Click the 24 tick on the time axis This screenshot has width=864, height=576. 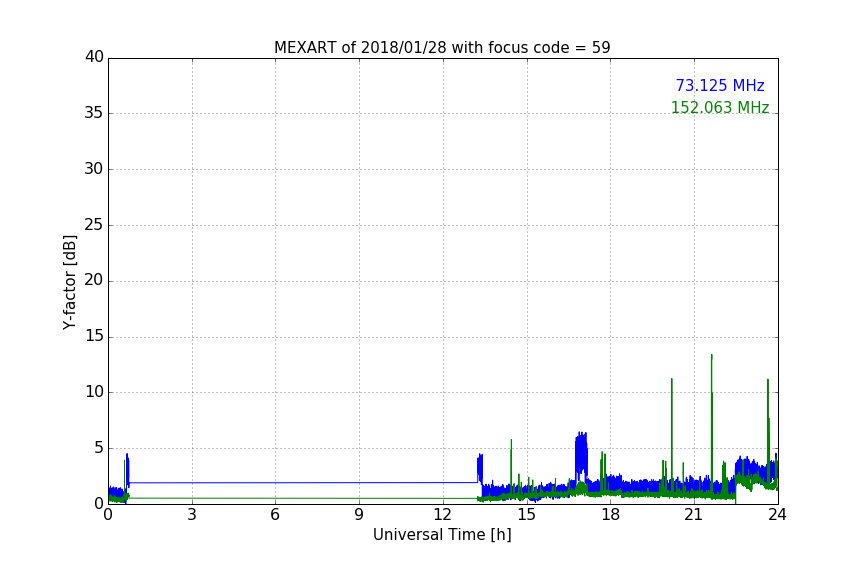777,515
